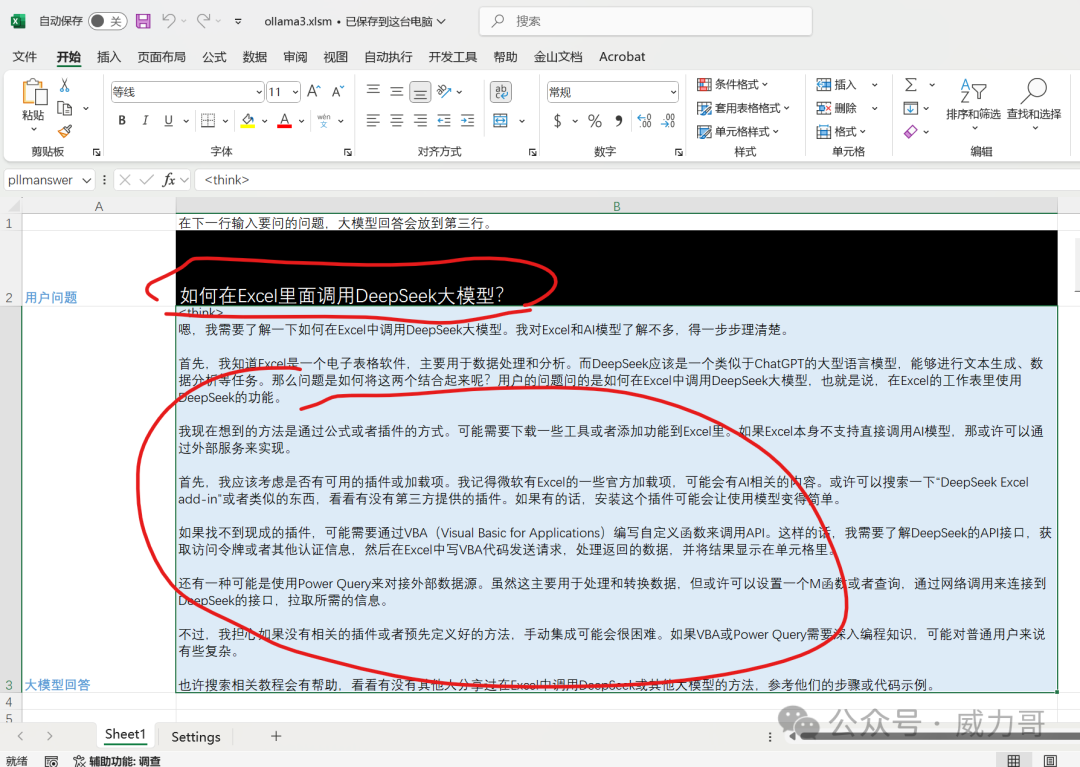This screenshot has height=767, width=1080.
Task: Click the increase font size icon
Action: click(x=314, y=91)
